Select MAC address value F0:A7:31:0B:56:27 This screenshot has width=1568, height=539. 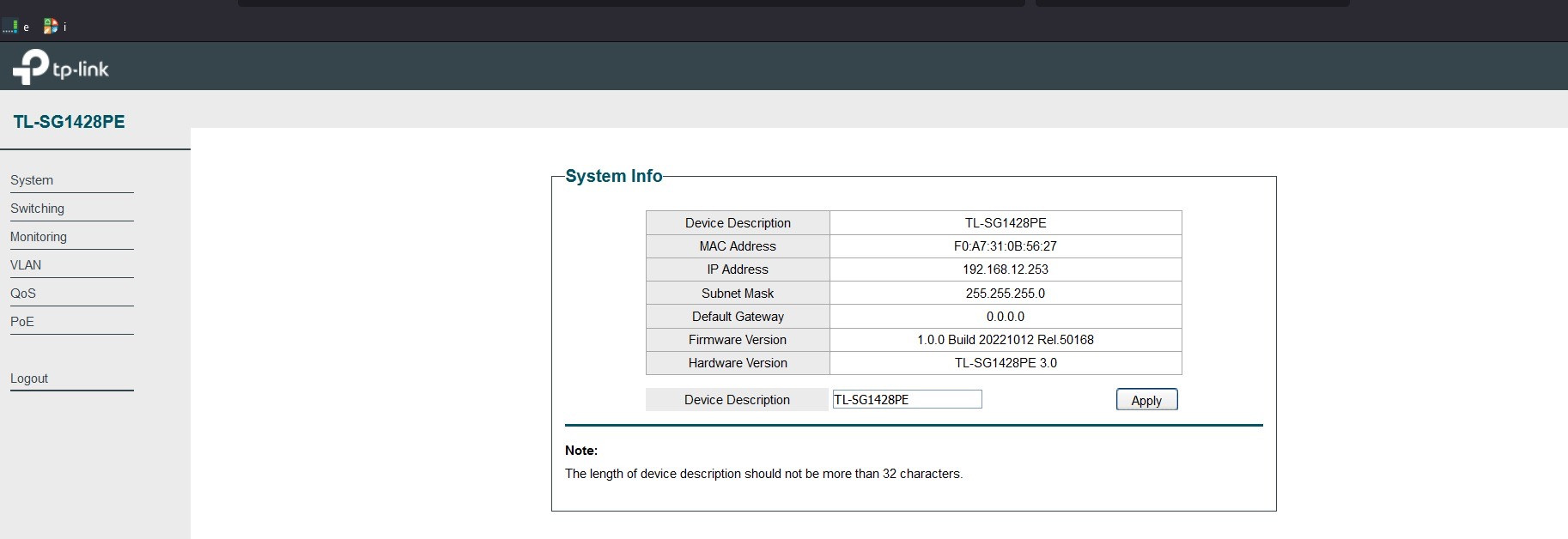click(x=1006, y=246)
